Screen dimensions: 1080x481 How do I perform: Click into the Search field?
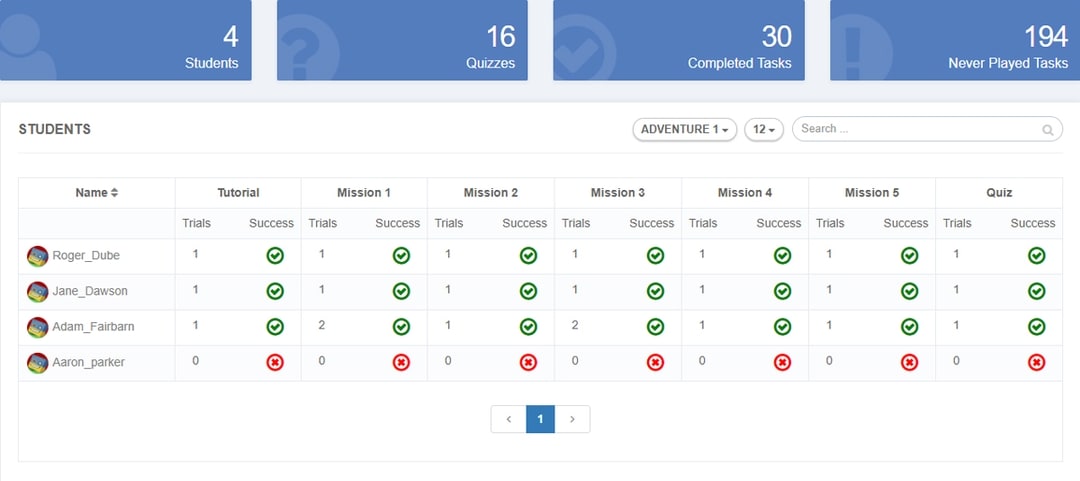(915, 129)
